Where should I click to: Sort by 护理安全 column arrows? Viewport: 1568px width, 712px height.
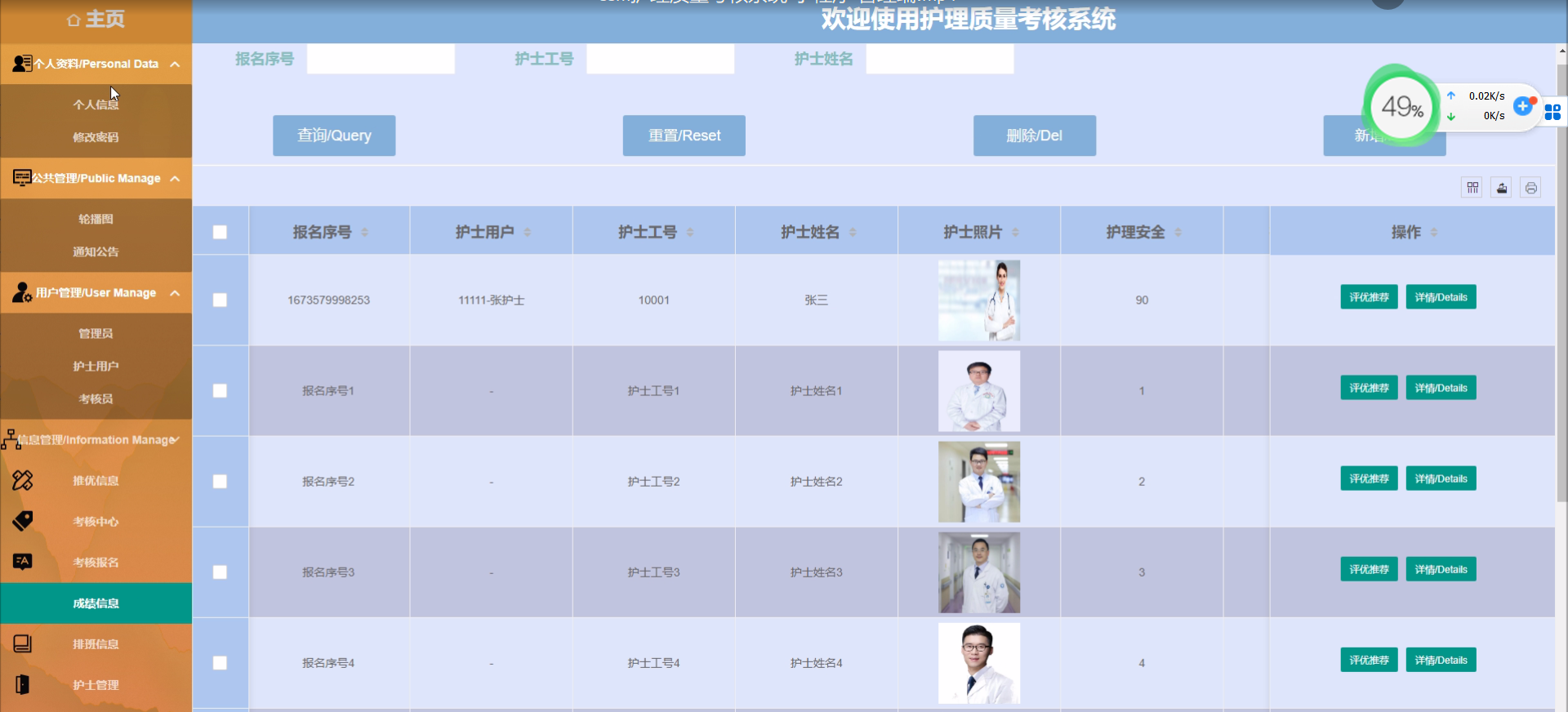(1178, 232)
